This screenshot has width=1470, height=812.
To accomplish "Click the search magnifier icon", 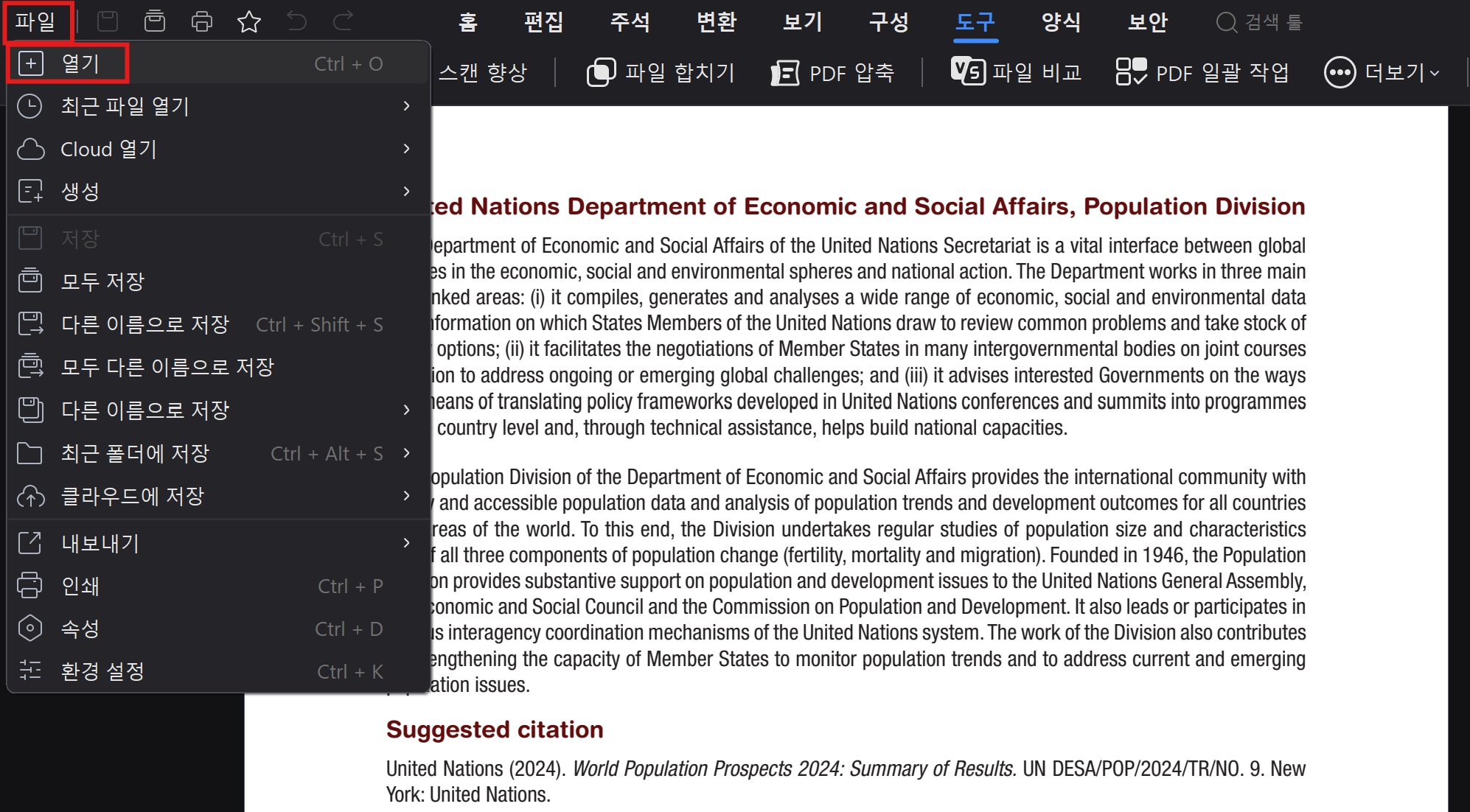I will click(1227, 22).
